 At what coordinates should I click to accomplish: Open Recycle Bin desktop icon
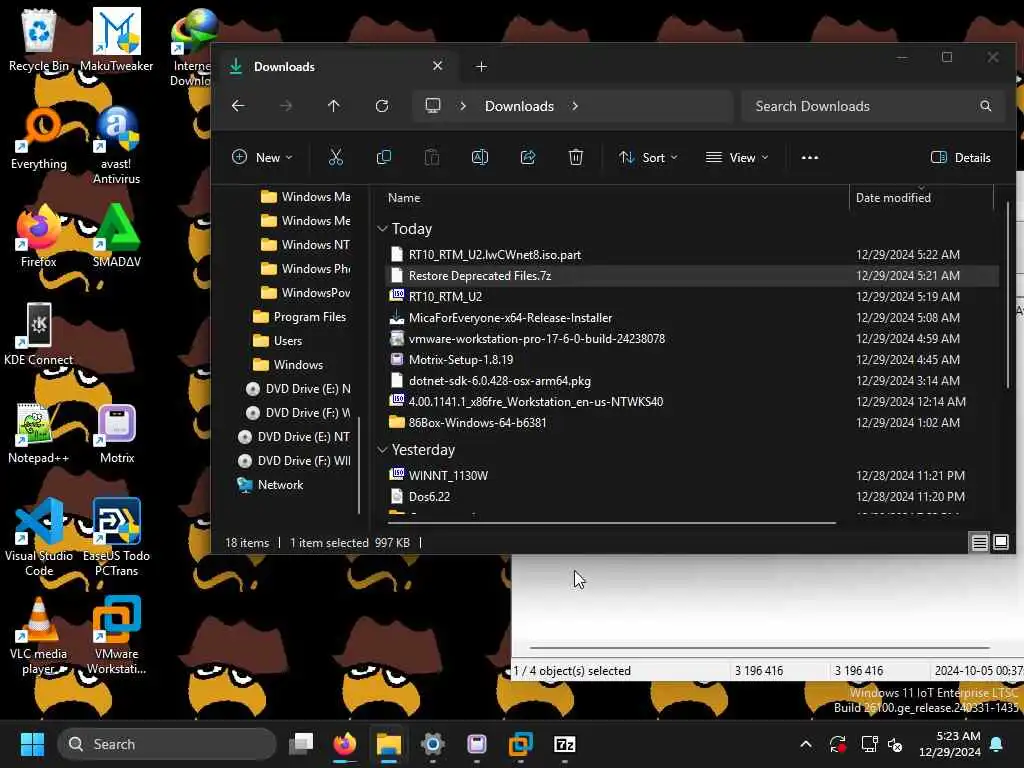click(39, 40)
